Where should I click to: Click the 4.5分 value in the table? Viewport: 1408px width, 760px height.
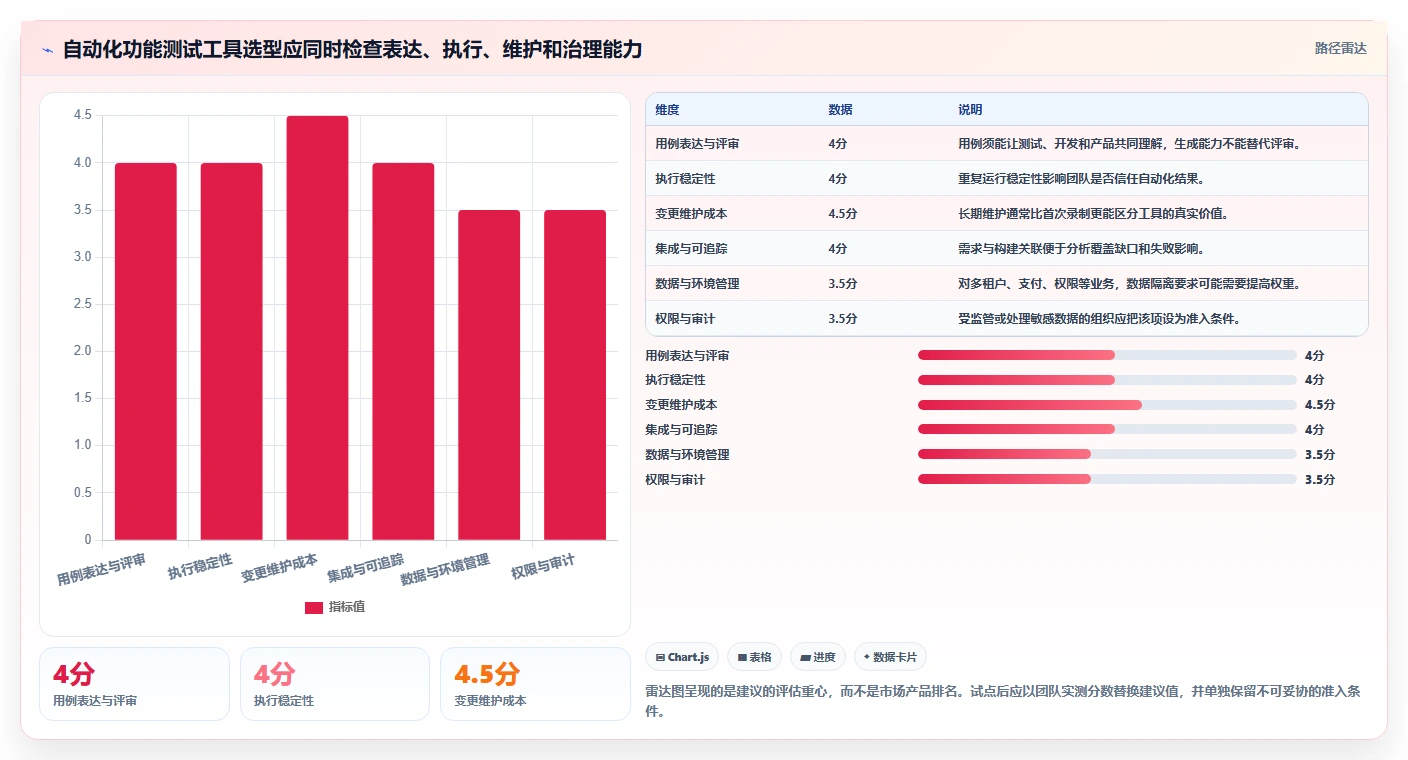coord(842,214)
